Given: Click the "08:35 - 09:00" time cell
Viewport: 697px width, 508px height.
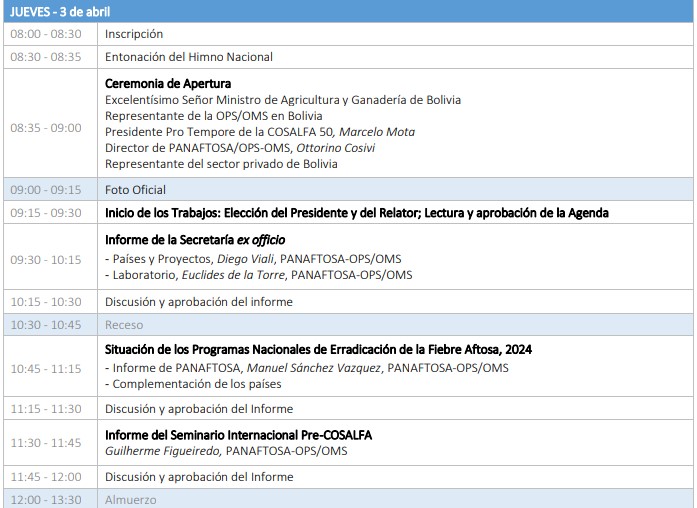Looking at the screenshot, I should point(46,128).
